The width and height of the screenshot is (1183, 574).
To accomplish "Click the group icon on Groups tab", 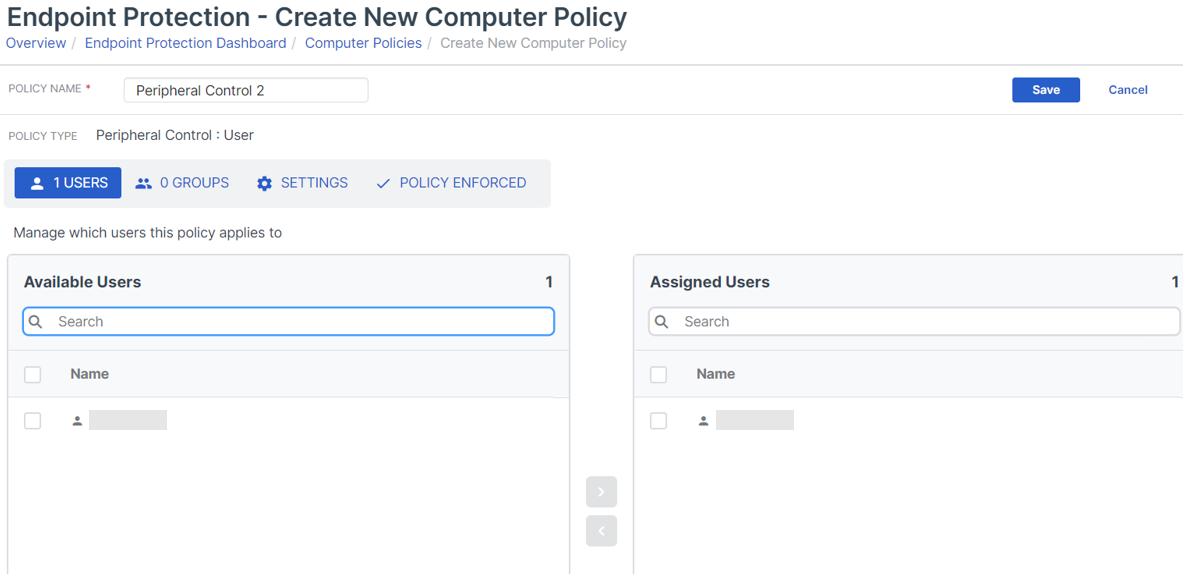I will click(x=144, y=183).
